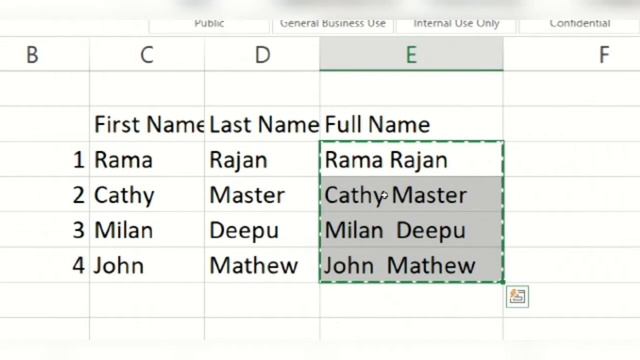
Task: Select the John Mathew full name cell
Action: pos(411,265)
